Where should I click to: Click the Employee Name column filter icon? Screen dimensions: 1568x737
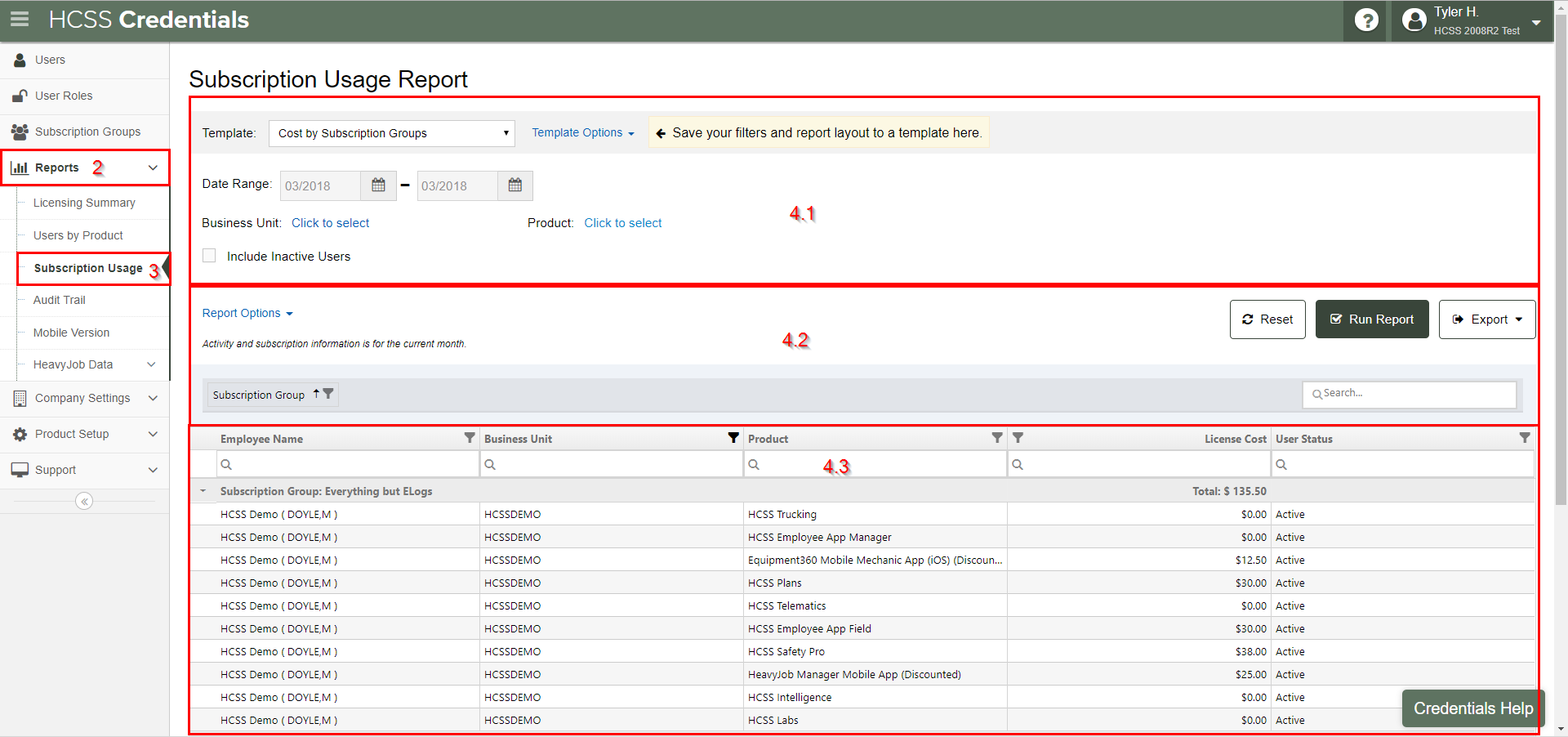pos(470,438)
